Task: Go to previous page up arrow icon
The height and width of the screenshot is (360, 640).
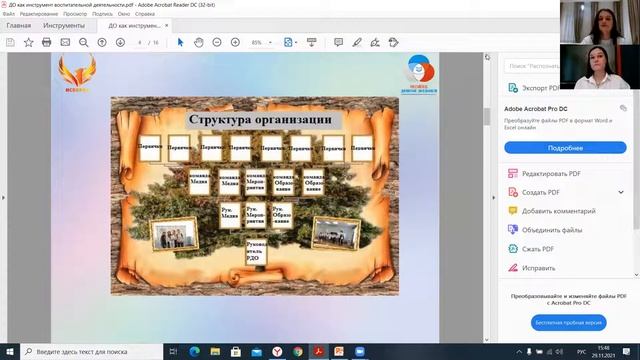Action: coord(102,42)
